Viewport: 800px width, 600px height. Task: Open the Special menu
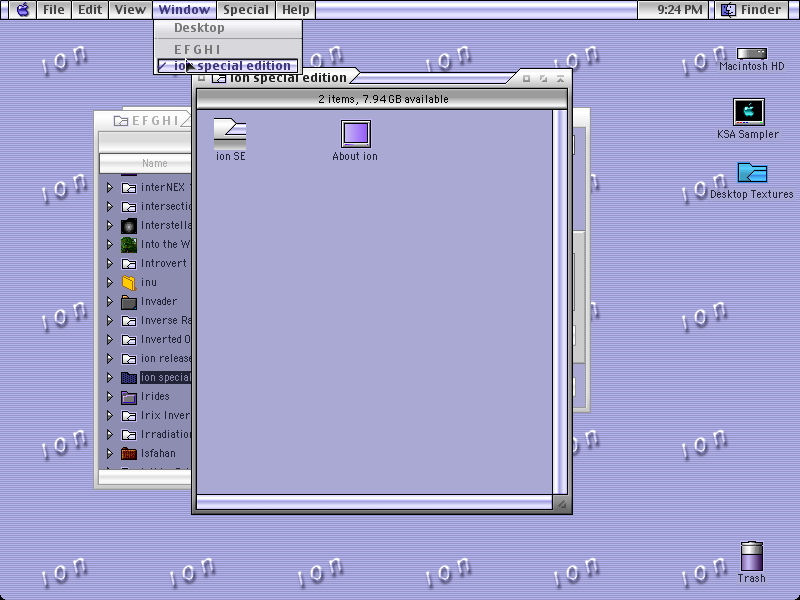(x=246, y=10)
